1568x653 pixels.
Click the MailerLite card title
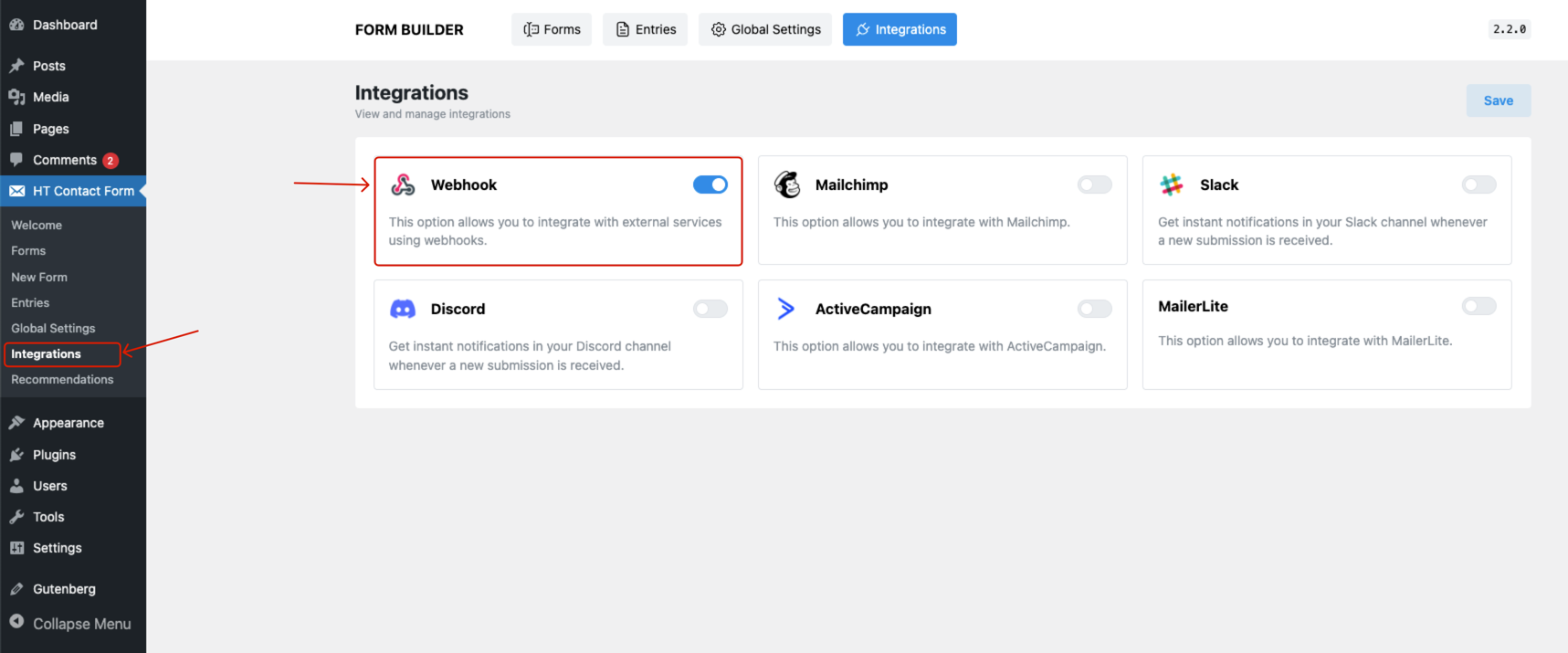tap(1193, 306)
